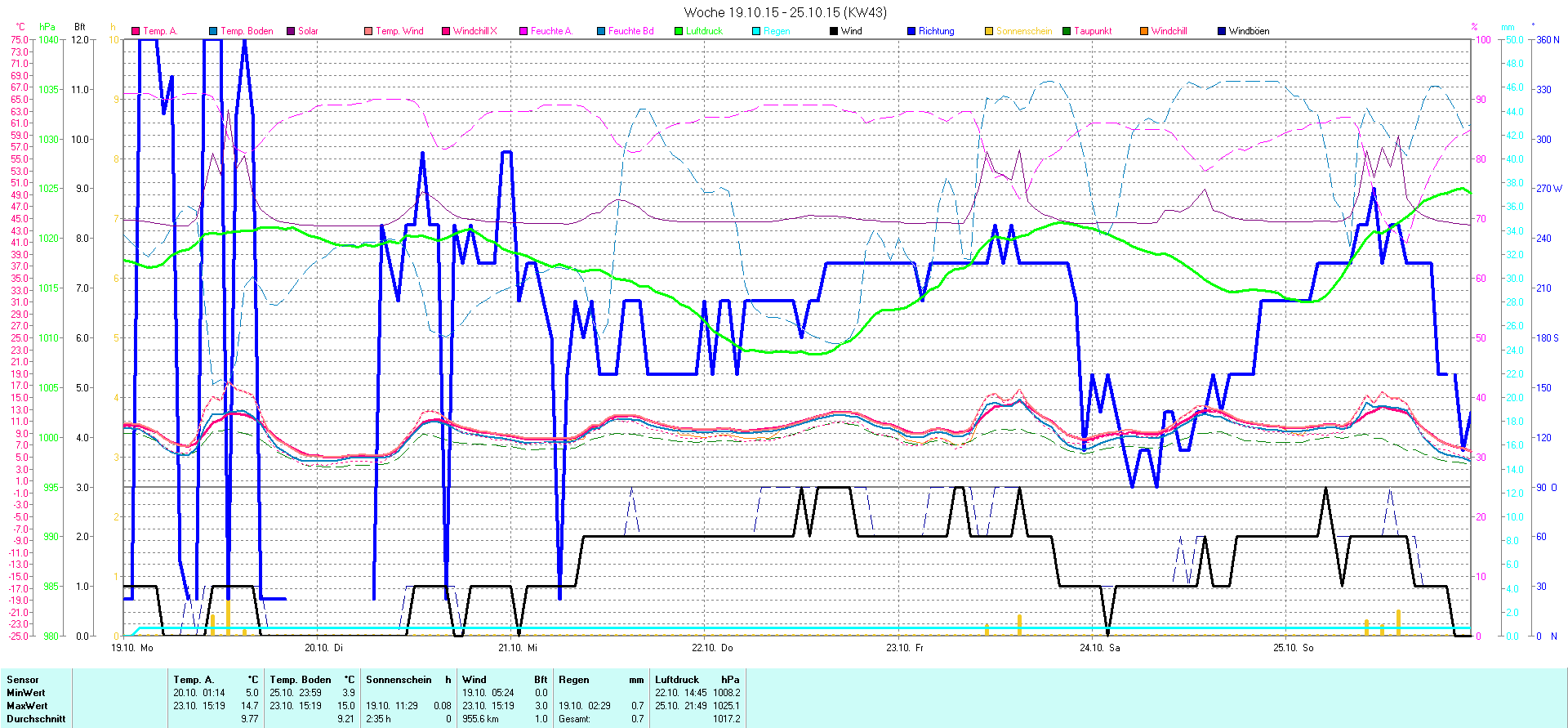Toggle the Windchill X legend label
This screenshot has width=1568, height=728.
pyautogui.click(x=474, y=31)
